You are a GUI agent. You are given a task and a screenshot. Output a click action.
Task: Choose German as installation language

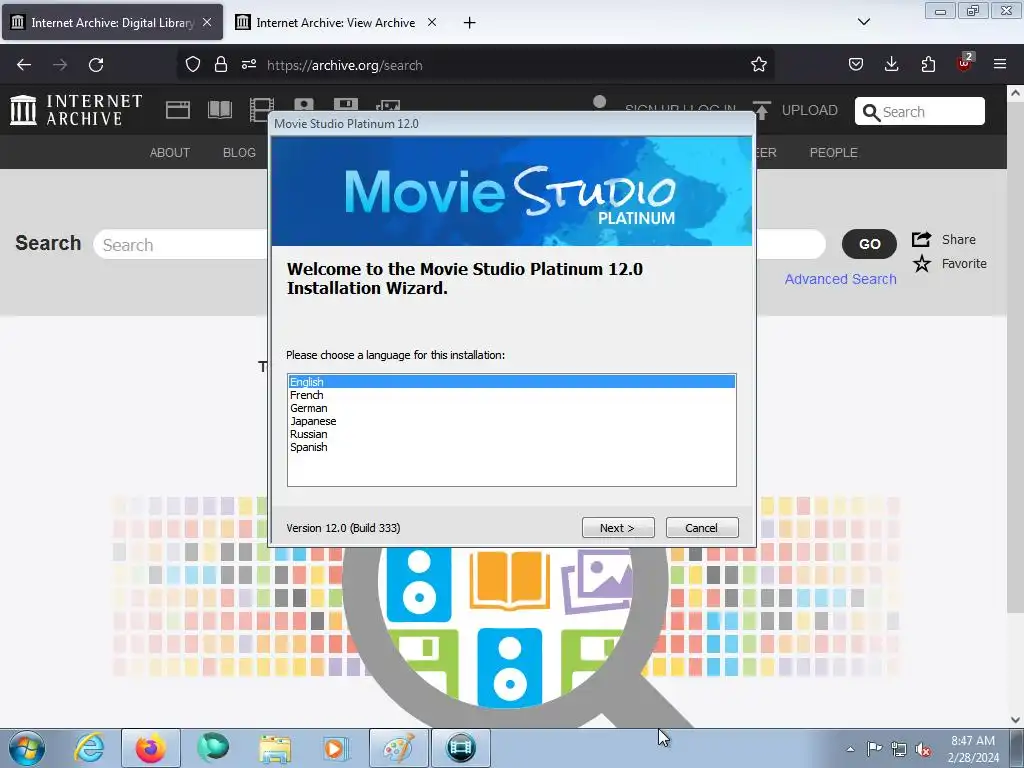pos(308,408)
